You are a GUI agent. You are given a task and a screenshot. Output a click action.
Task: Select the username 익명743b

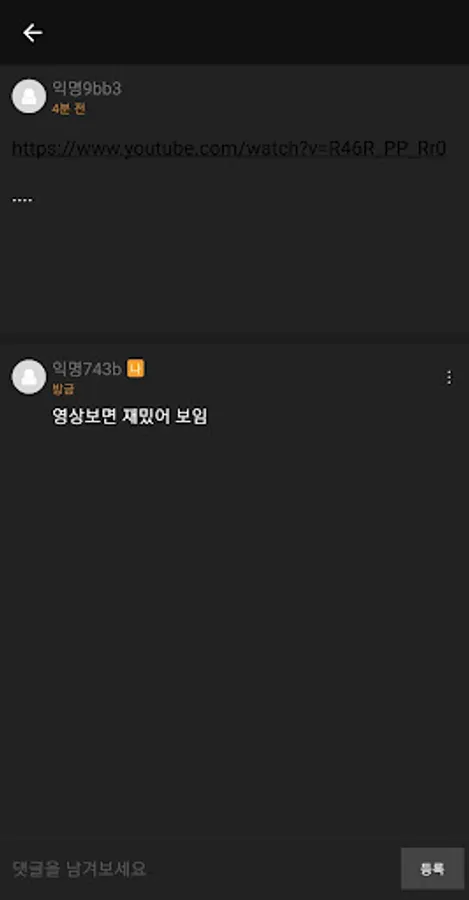click(87, 369)
